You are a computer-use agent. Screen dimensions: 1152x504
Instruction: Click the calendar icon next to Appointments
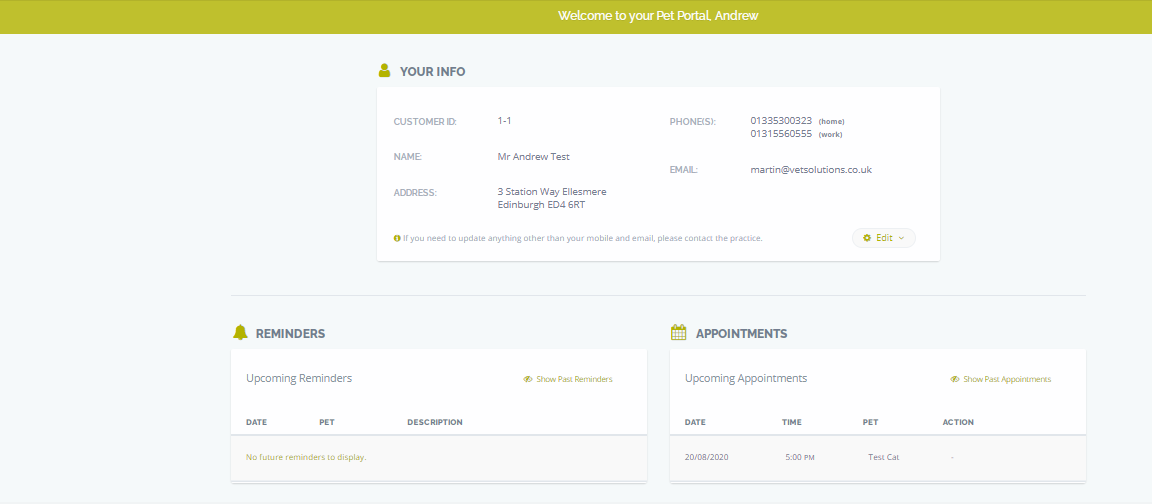[679, 333]
